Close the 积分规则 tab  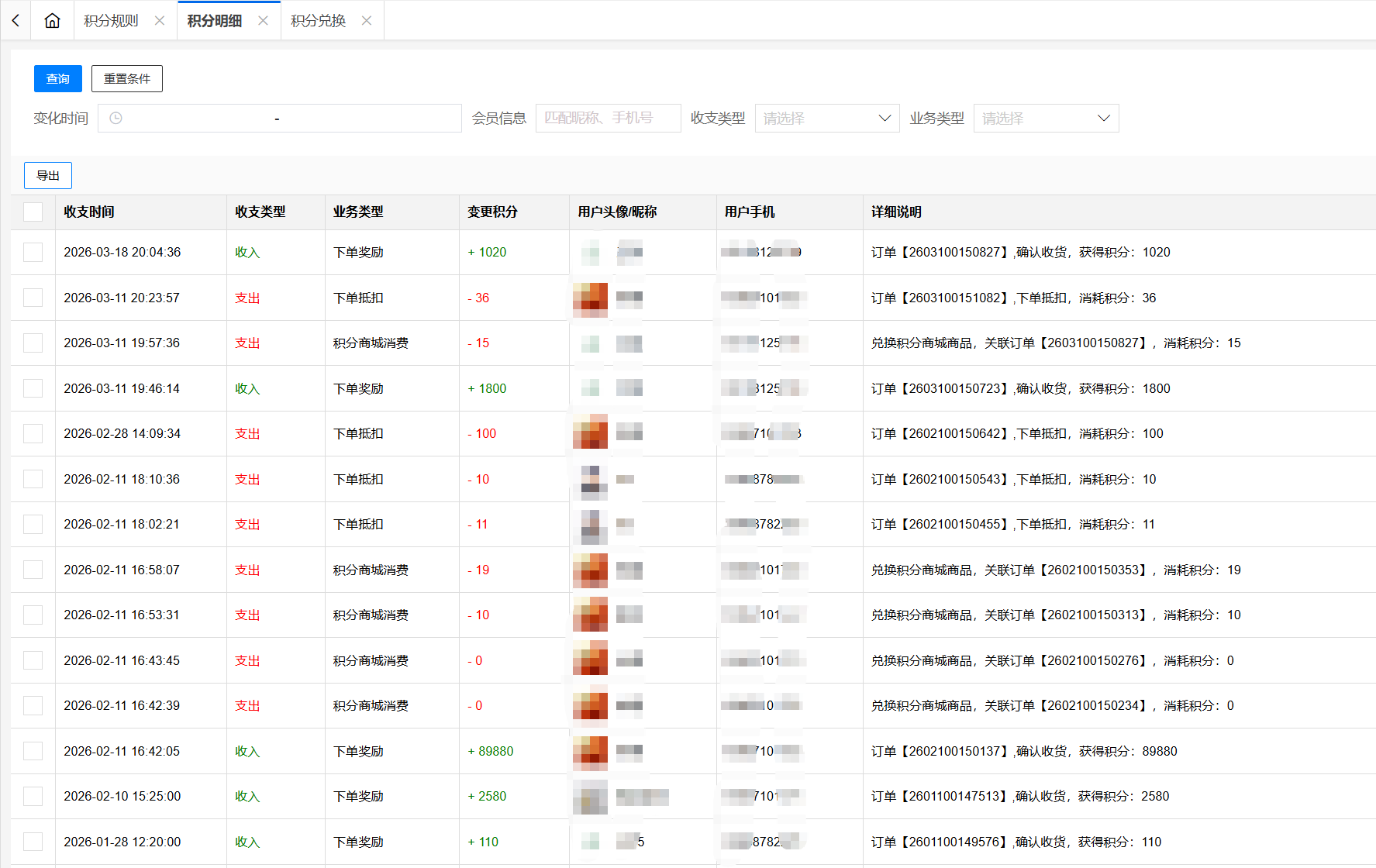[160, 21]
